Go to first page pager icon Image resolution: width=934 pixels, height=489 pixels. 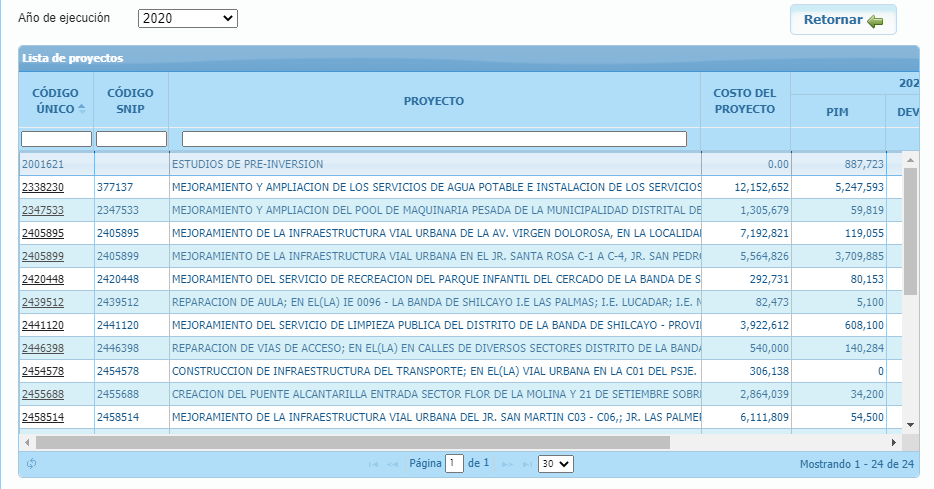[x=373, y=464]
